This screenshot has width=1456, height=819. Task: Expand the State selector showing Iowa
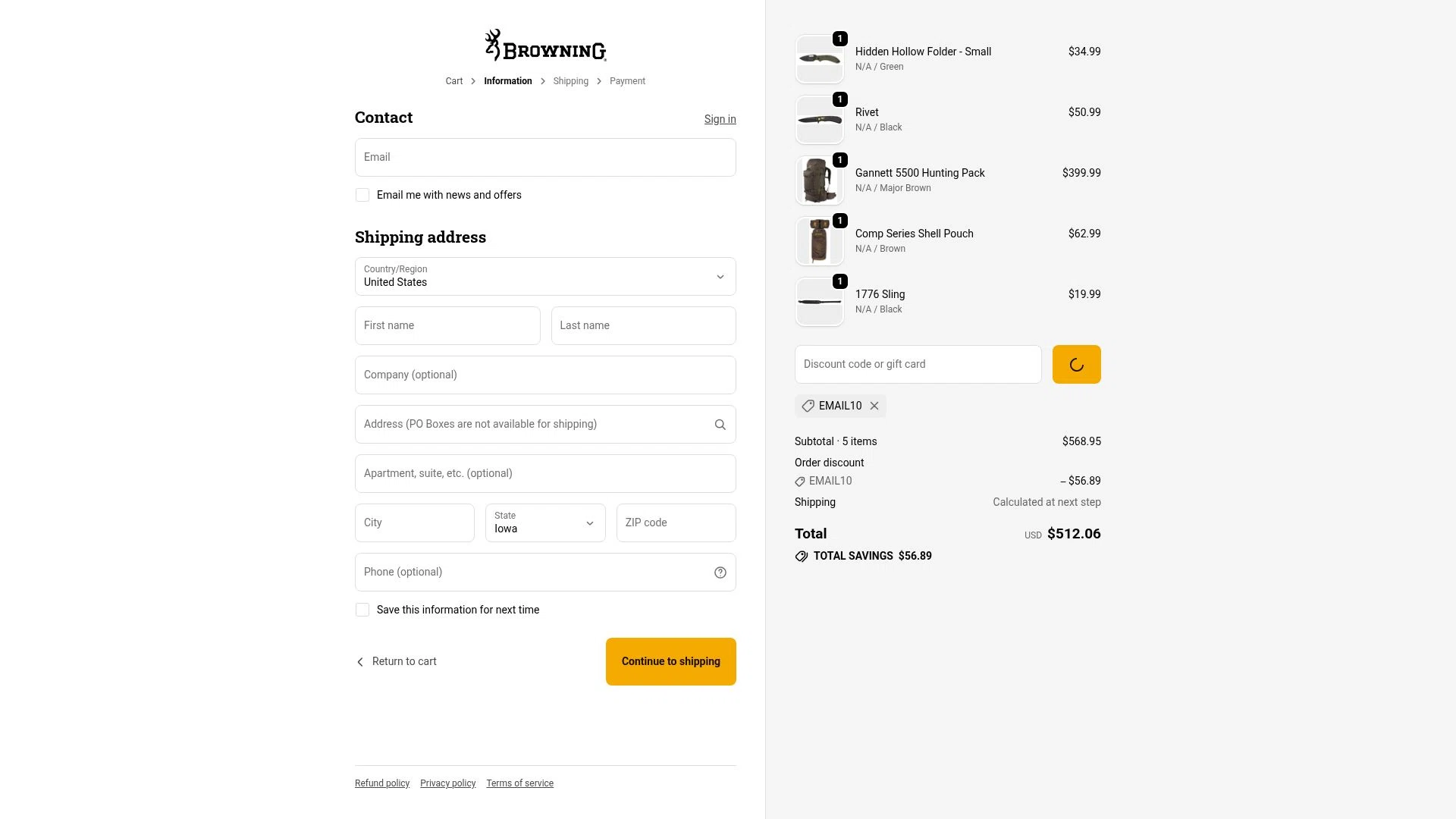click(544, 522)
